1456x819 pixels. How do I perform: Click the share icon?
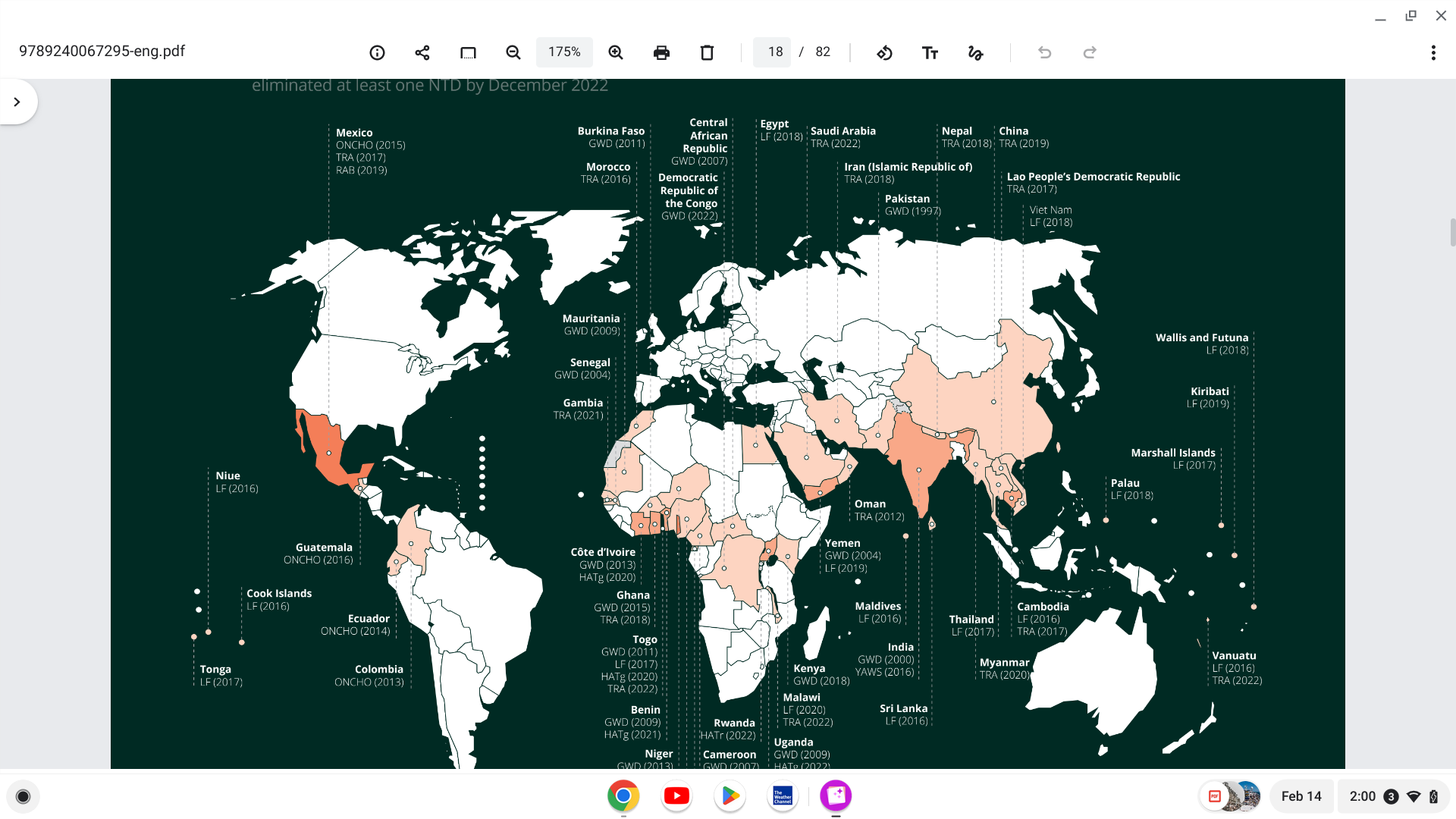click(x=422, y=52)
